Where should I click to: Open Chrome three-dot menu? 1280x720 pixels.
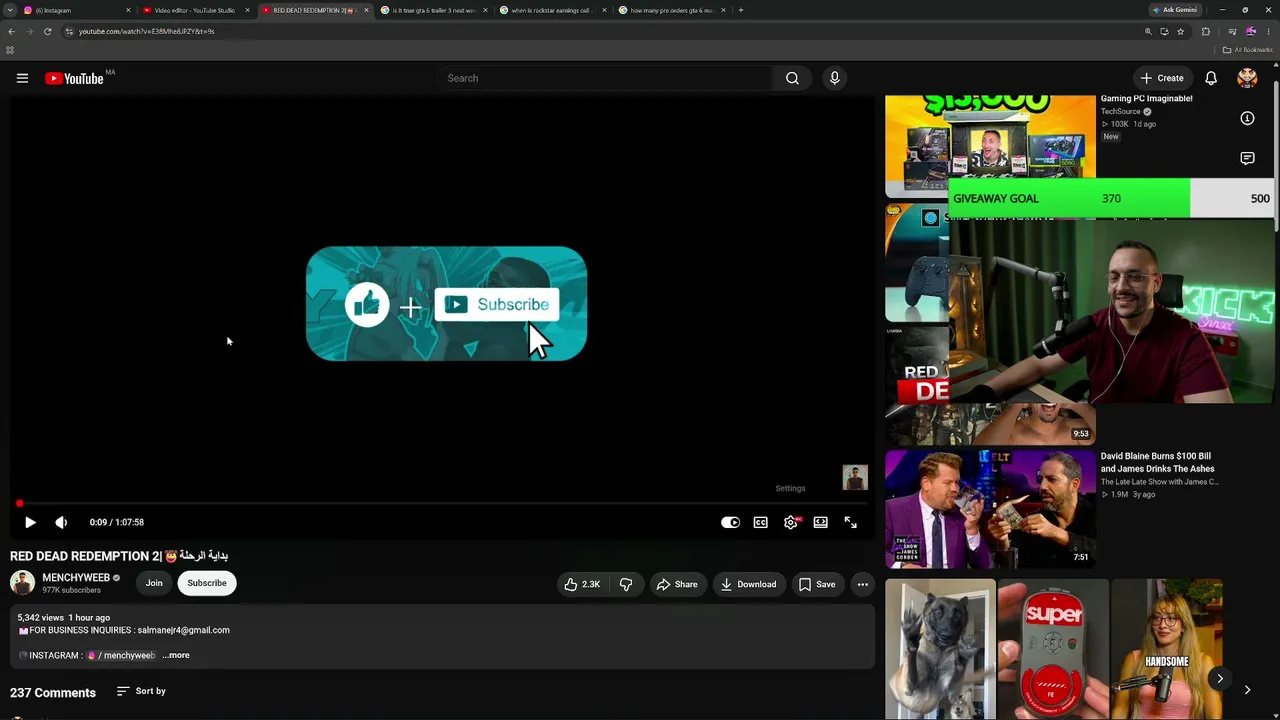tap(1268, 31)
